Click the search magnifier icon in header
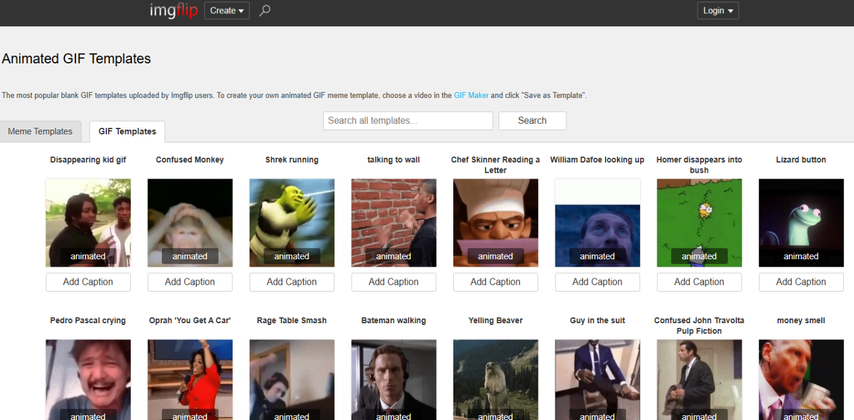The height and width of the screenshot is (420, 854). click(x=265, y=10)
